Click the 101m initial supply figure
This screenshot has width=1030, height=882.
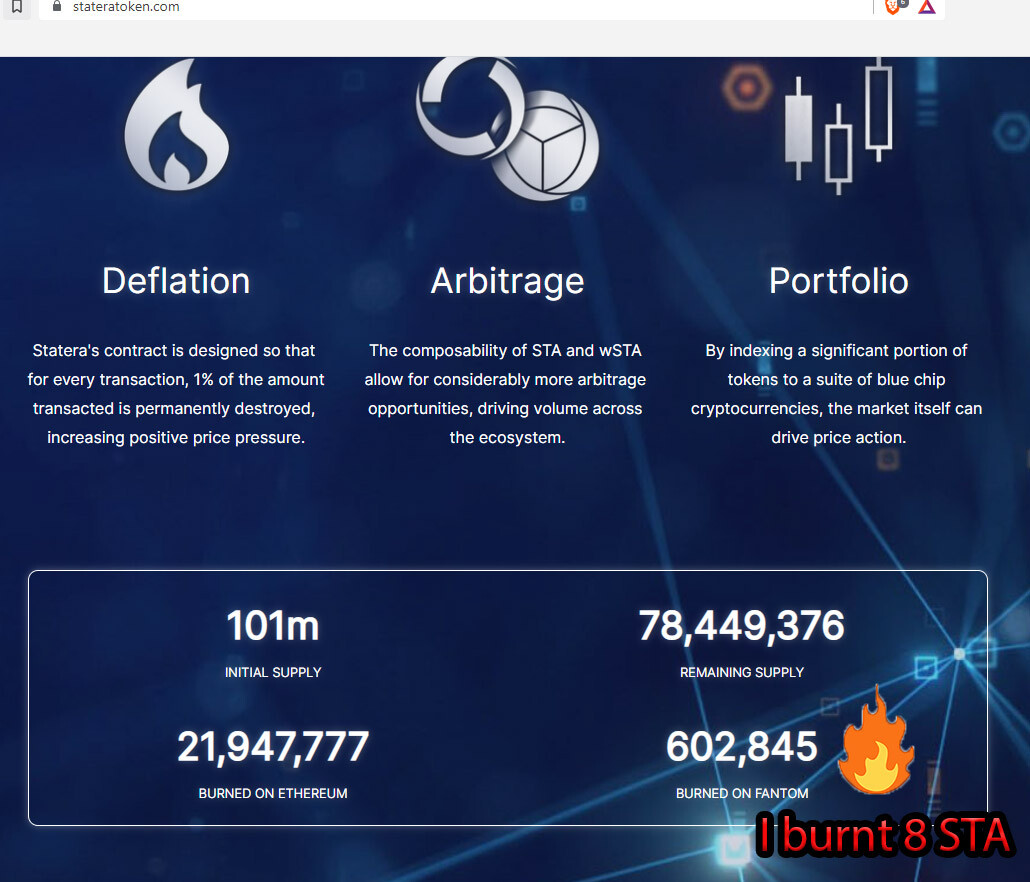(x=273, y=625)
